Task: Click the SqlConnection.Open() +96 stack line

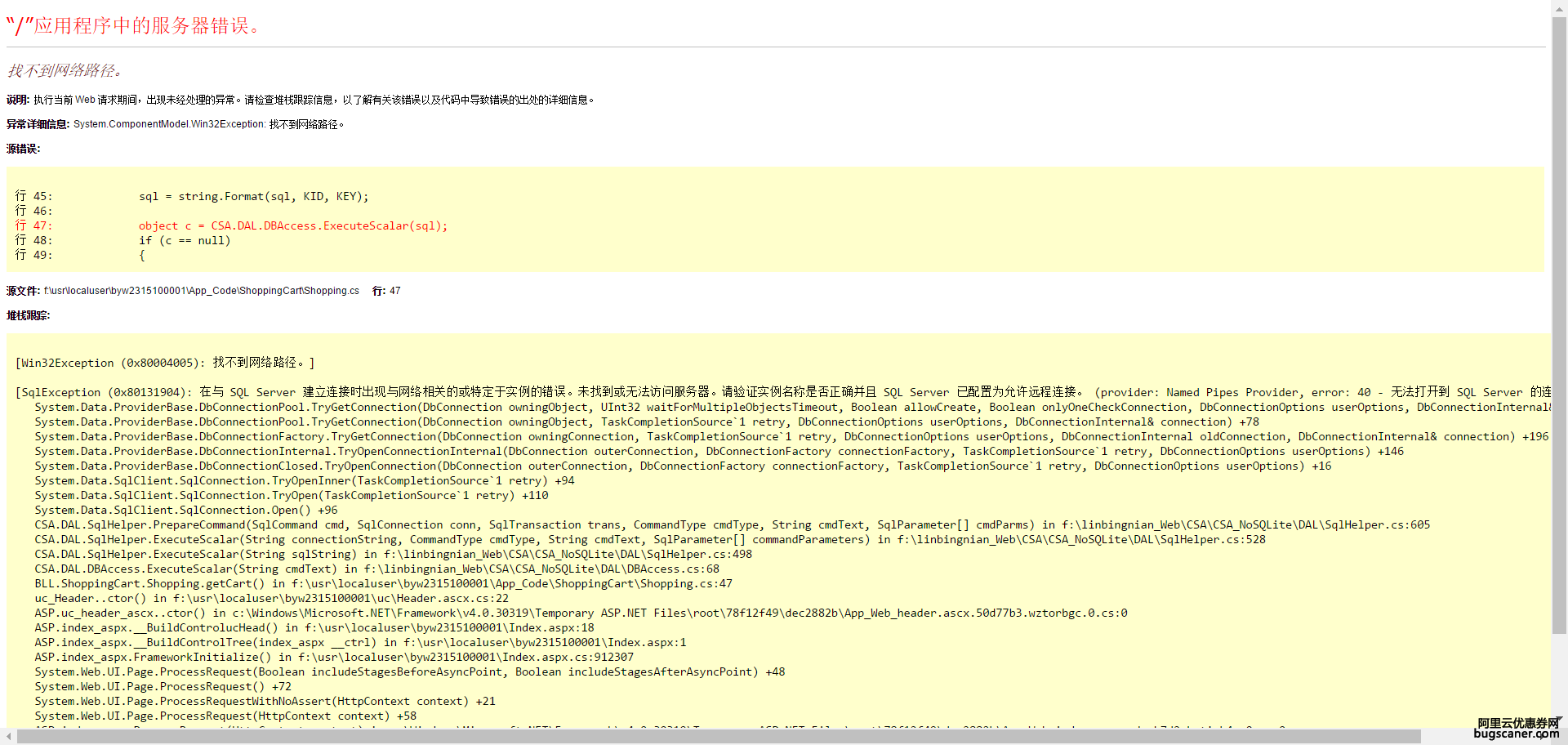Action: (x=186, y=510)
